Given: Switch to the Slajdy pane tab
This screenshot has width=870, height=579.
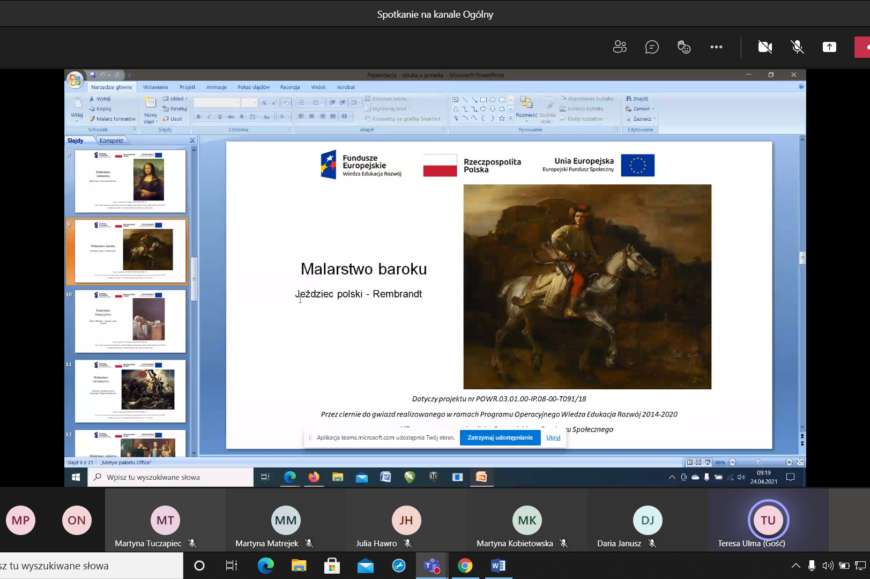Looking at the screenshot, I should pos(75,141).
